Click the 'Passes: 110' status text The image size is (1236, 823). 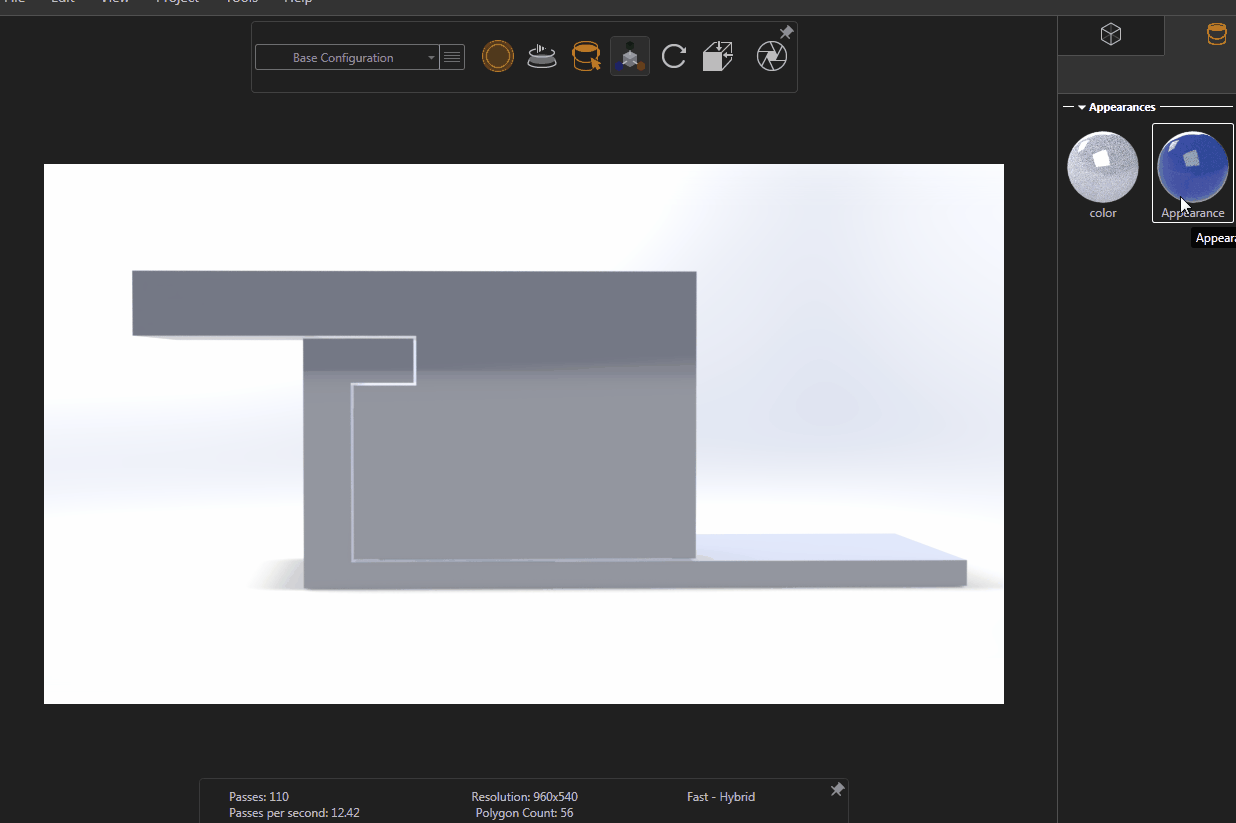[x=259, y=797]
